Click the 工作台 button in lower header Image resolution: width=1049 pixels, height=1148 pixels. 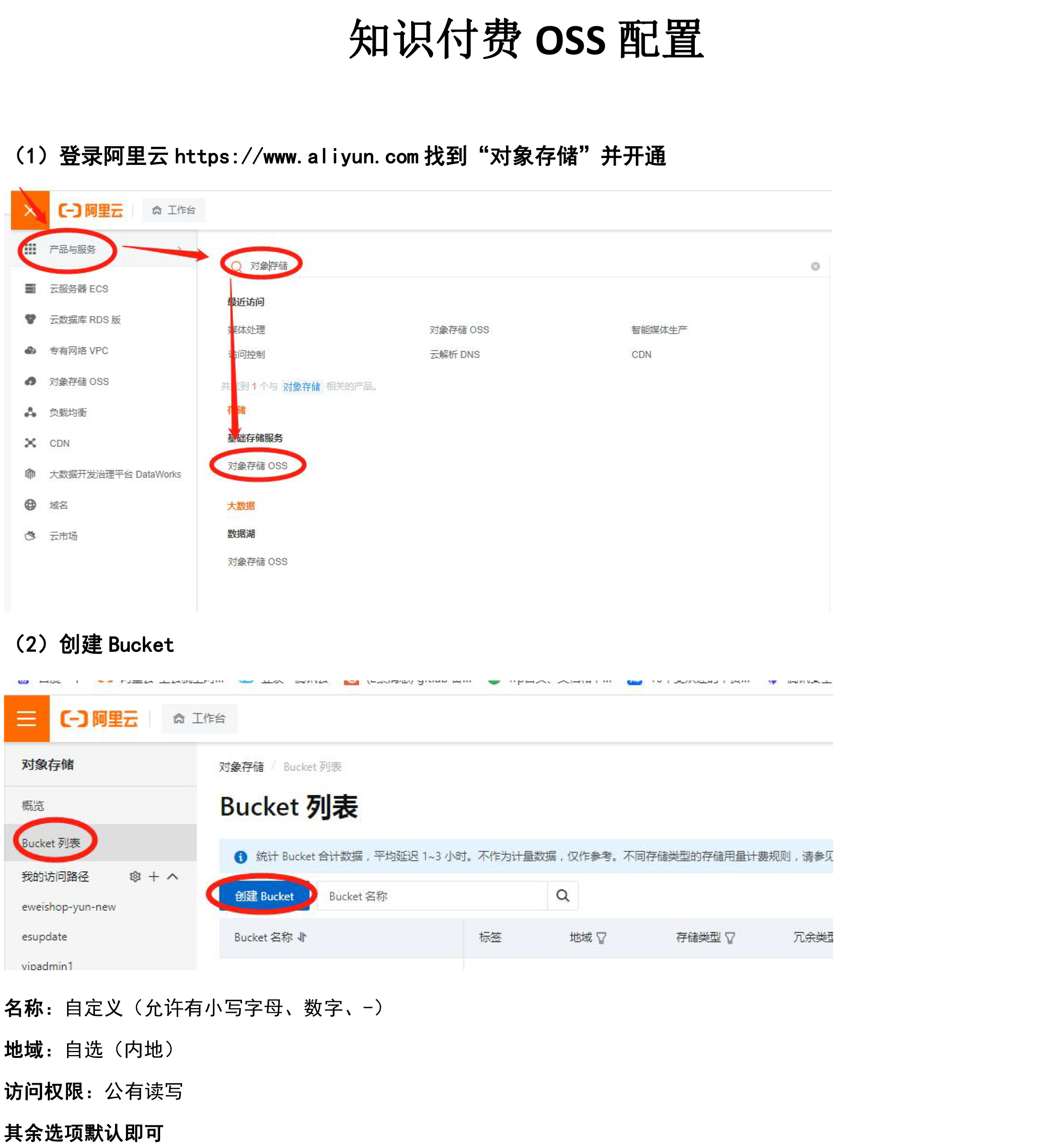(x=199, y=719)
